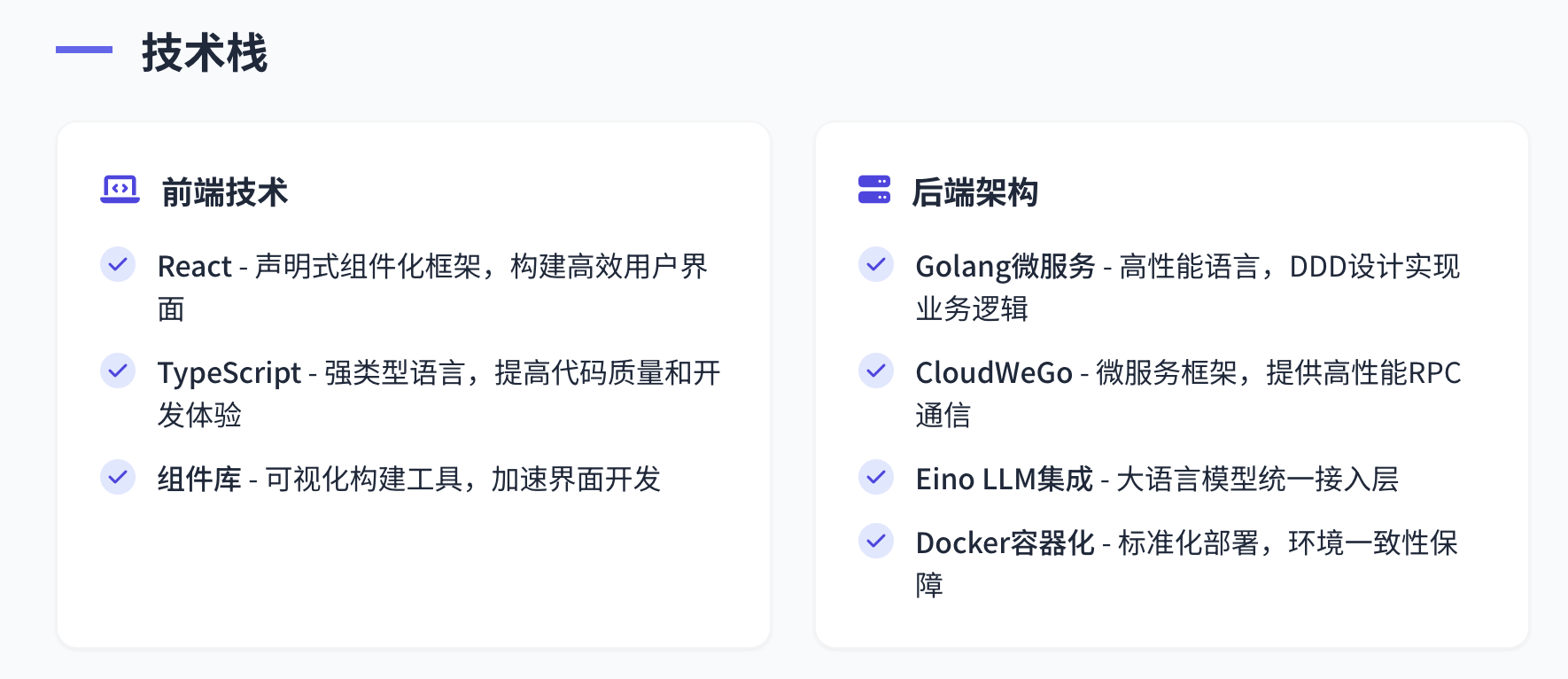This screenshot has width=1568, height=679.
Task: Click the checkmark icon beside TypeScript
Action: [x=118, y=371]
